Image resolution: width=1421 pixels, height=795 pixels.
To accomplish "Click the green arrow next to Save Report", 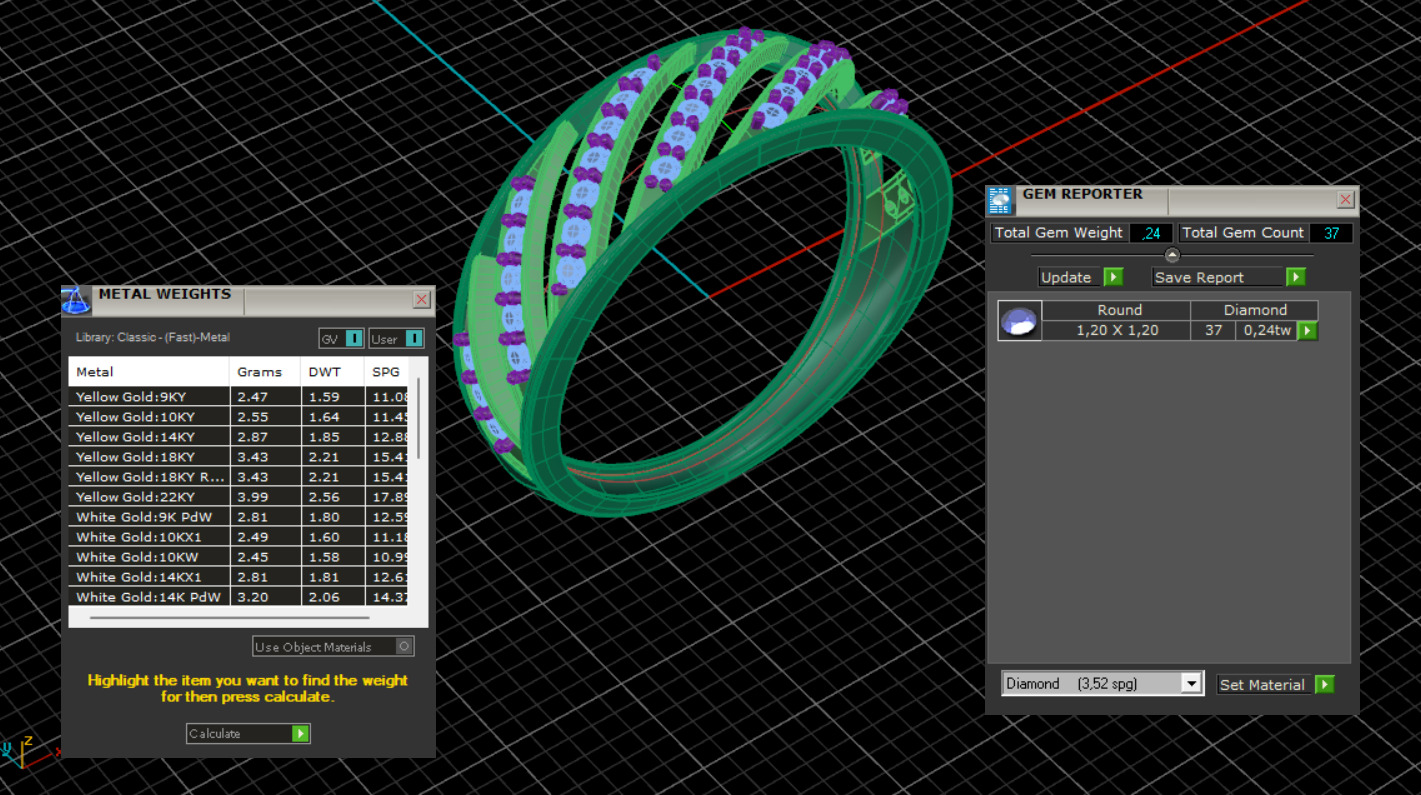I will [x=1295, y=277].
